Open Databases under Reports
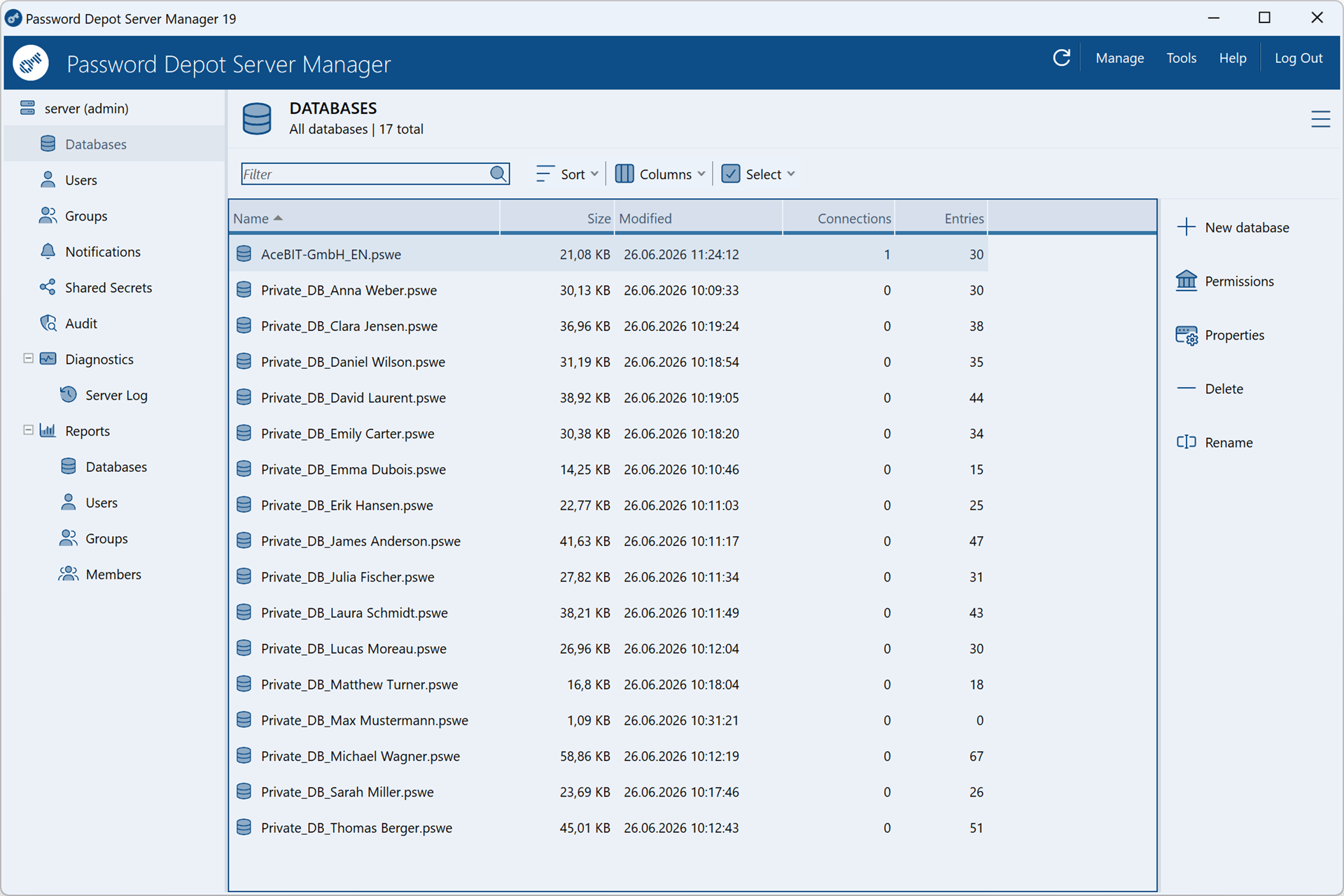1344x896 pixels. click(116, 467)
